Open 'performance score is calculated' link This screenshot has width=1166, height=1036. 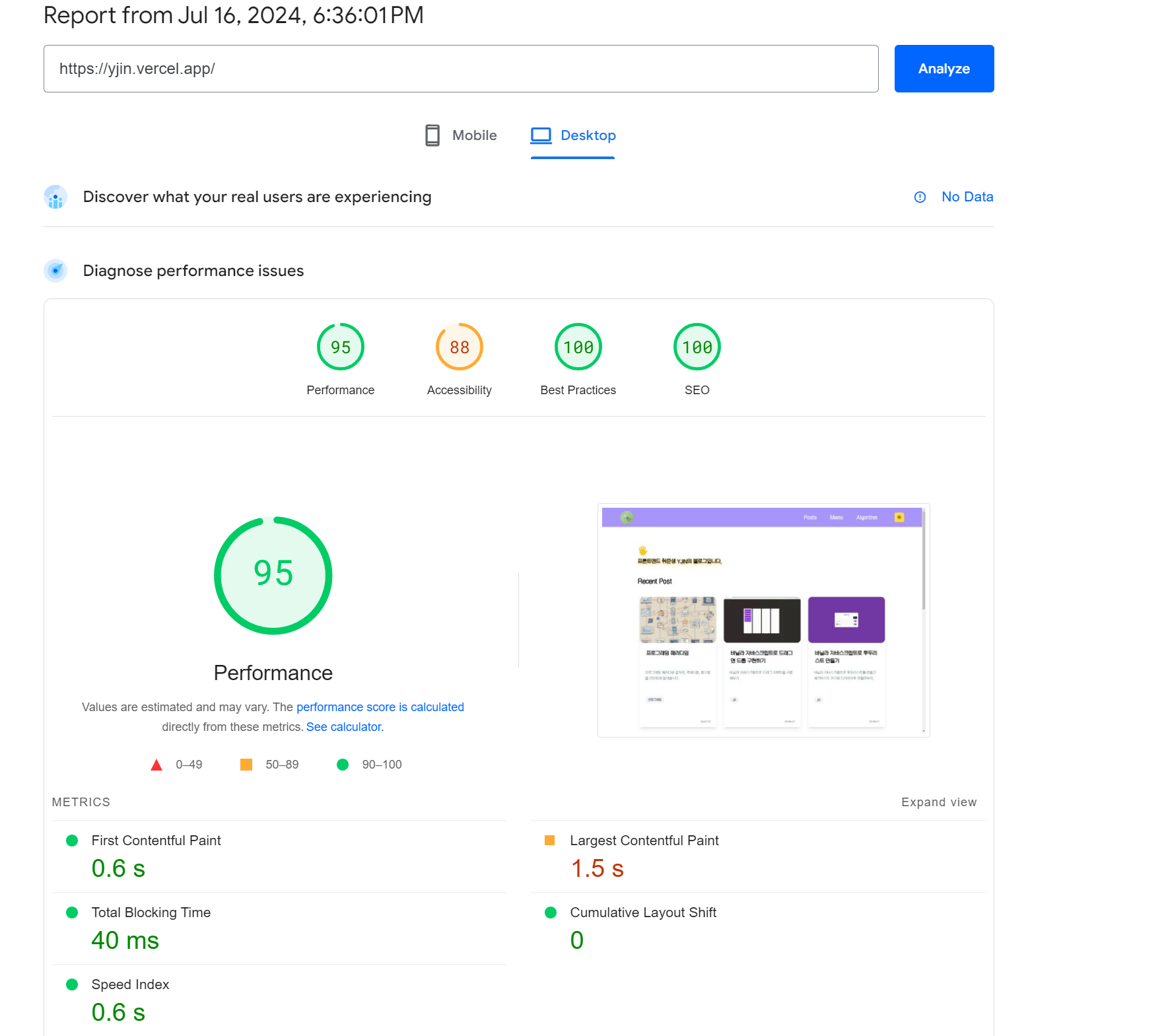pos(380,707)
